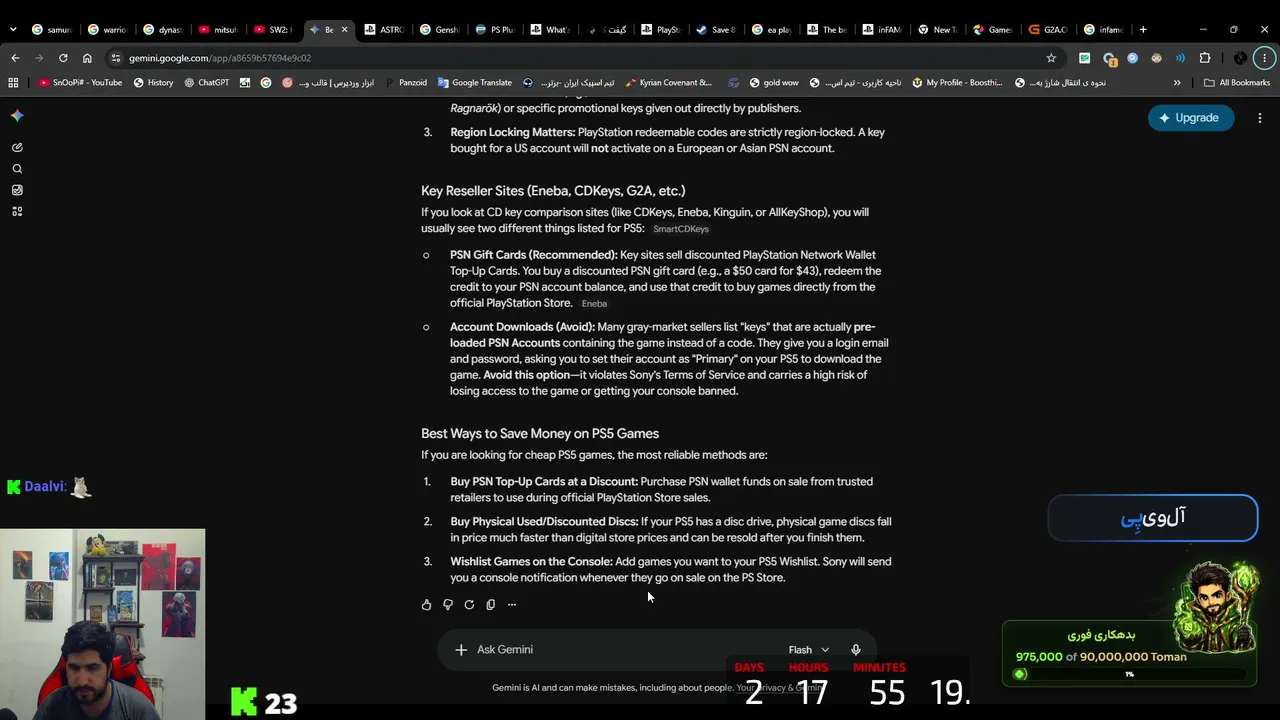Click the Upgrade button
The width and height of the screenshot is (1280, 720).
pyautogui.click(x=1191, y=118)
